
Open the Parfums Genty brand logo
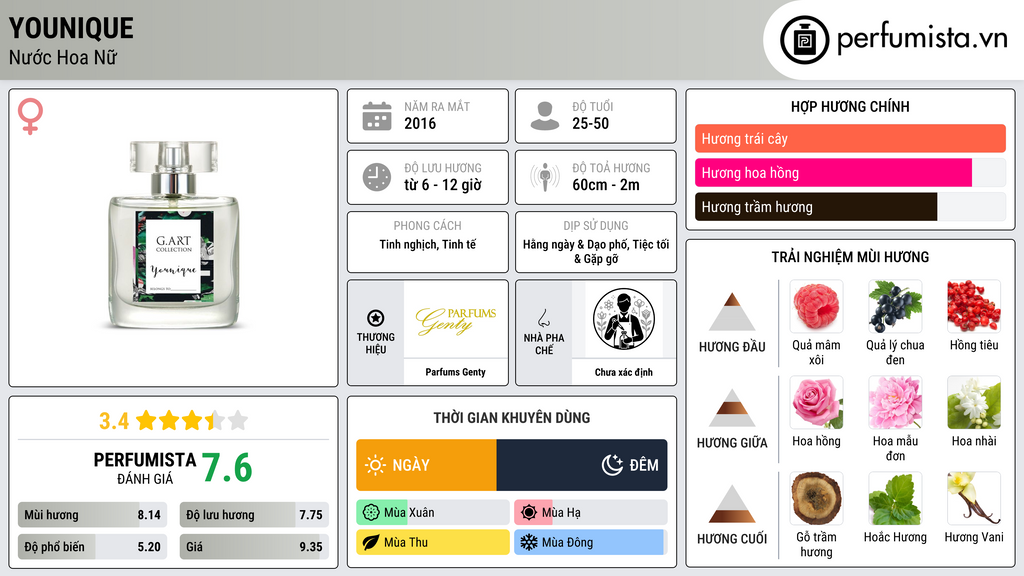coord(456,320)
